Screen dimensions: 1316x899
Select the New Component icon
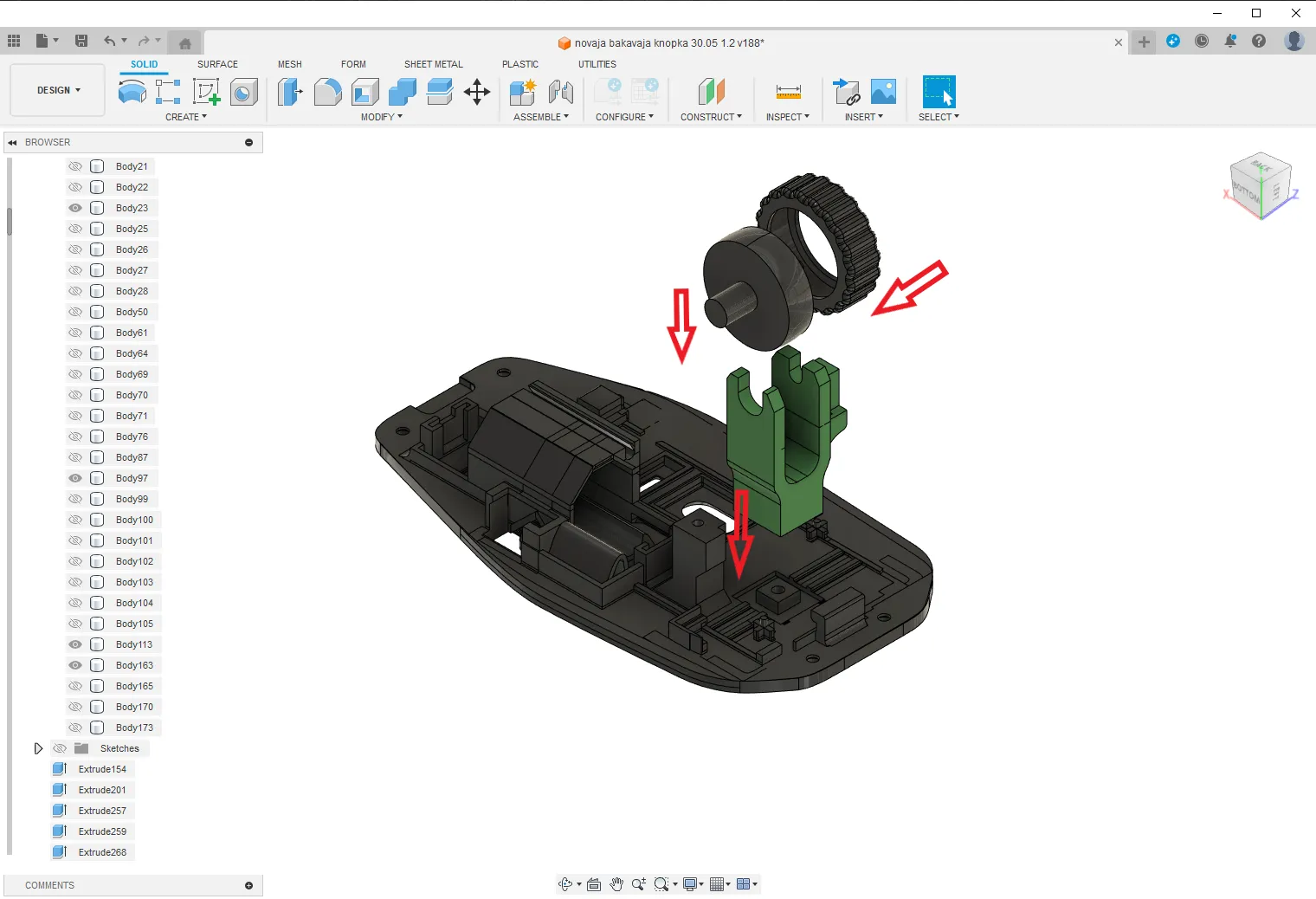click(523, 91)
